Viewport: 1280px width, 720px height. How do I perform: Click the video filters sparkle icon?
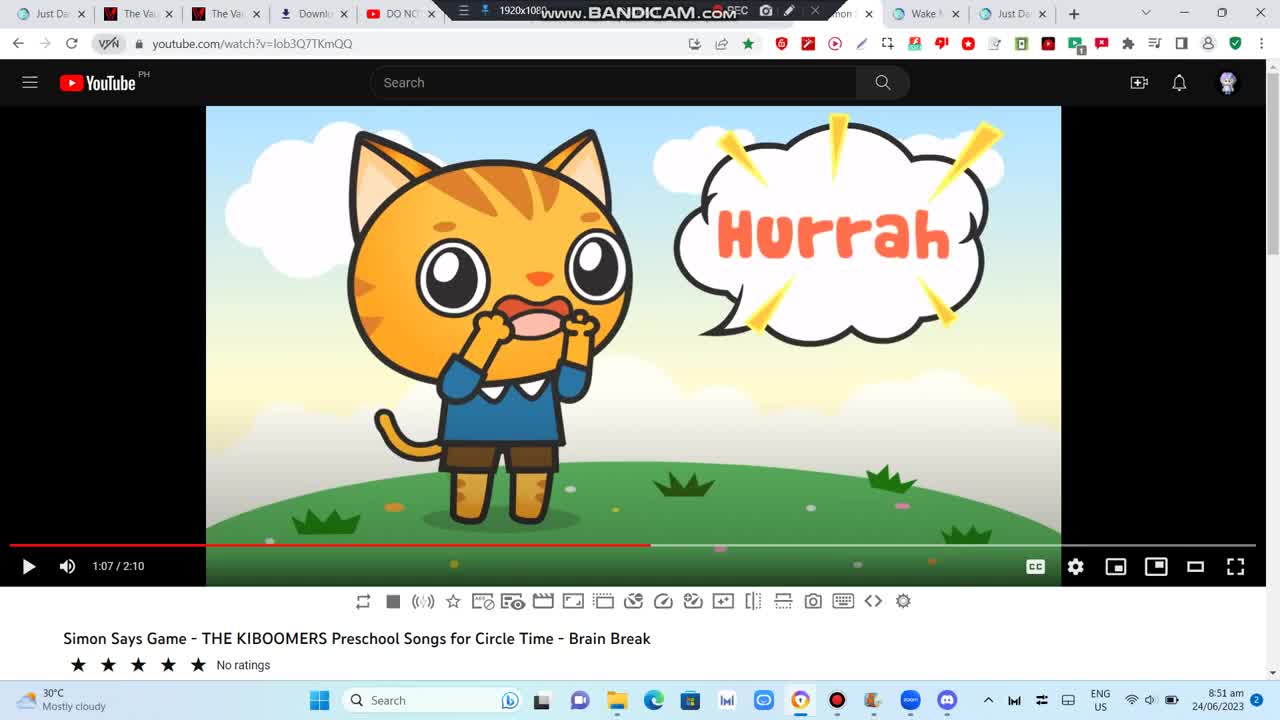[x=723, y=601]
